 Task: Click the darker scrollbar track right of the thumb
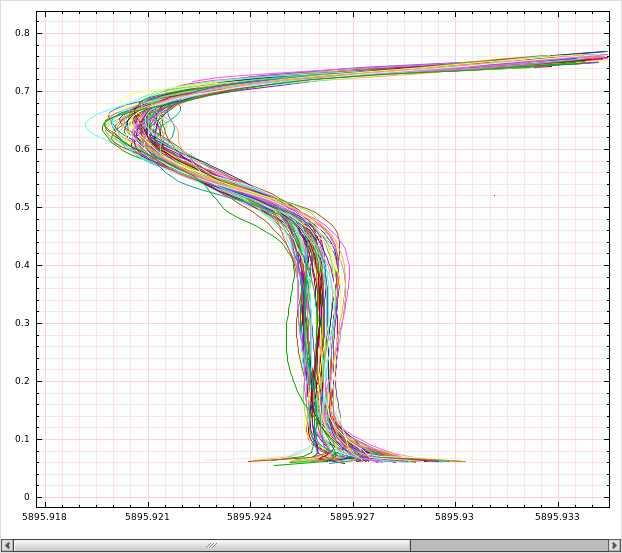[x=509, y=545]
